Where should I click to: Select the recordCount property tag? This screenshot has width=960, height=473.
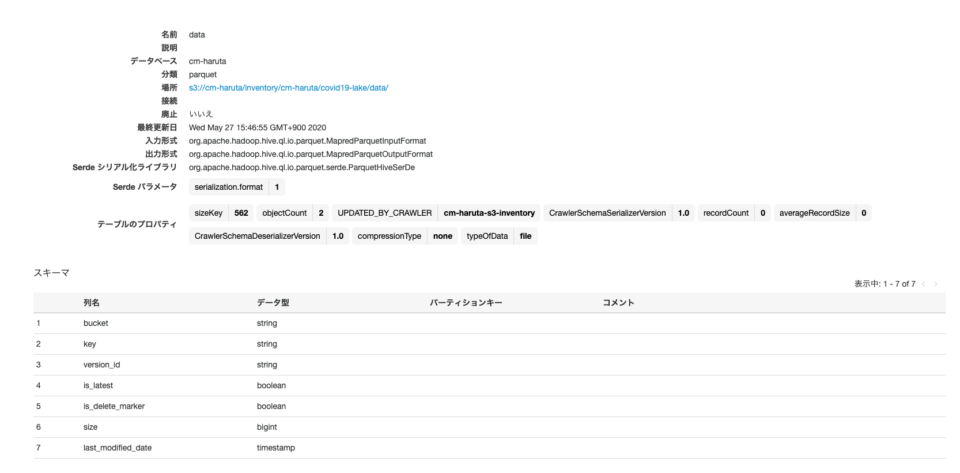(x=734, y=213)
